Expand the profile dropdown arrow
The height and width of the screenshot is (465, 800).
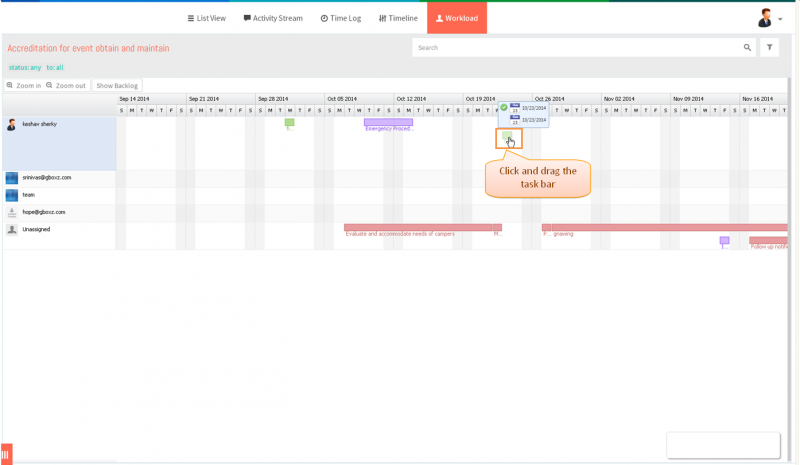click(780, 19)
